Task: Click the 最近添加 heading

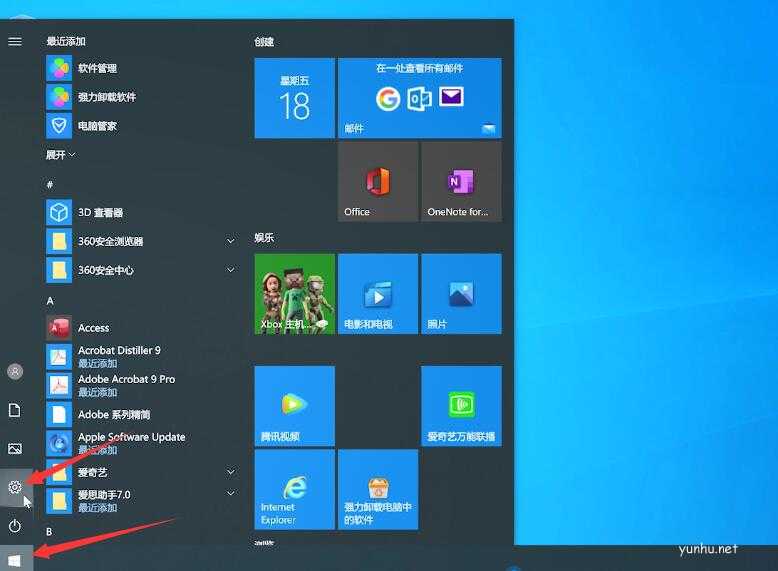Action: (66, 41)
